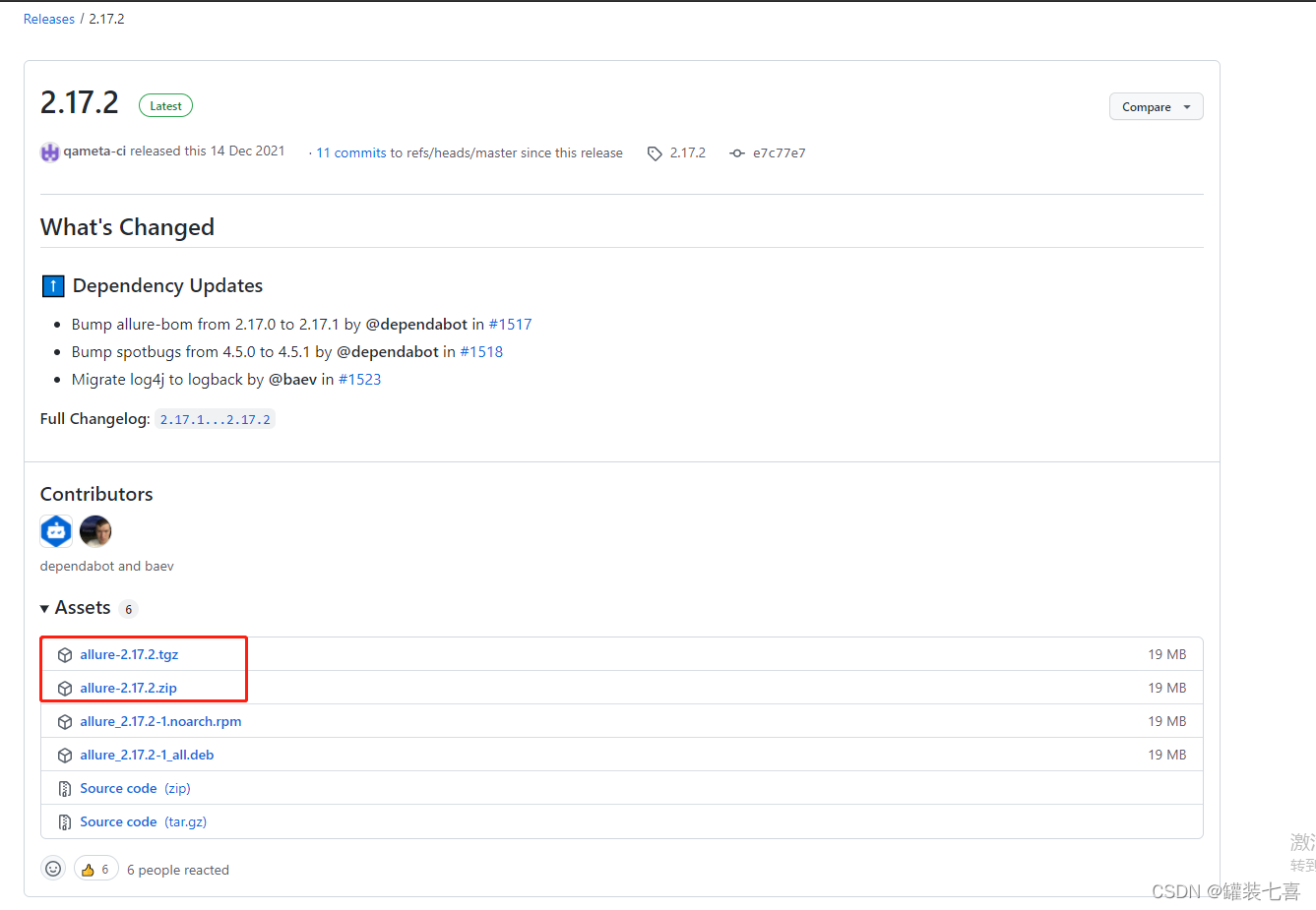1316x910 pixels.
Task: Click the dependabot contributor avatar
Action: click(56, 531)
